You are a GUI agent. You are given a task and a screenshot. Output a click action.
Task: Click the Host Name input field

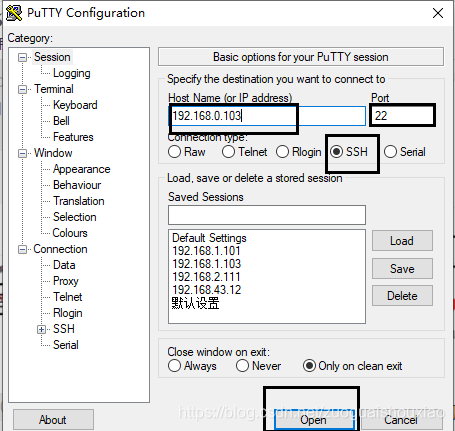pyautogui.click(x=267, y=116)
